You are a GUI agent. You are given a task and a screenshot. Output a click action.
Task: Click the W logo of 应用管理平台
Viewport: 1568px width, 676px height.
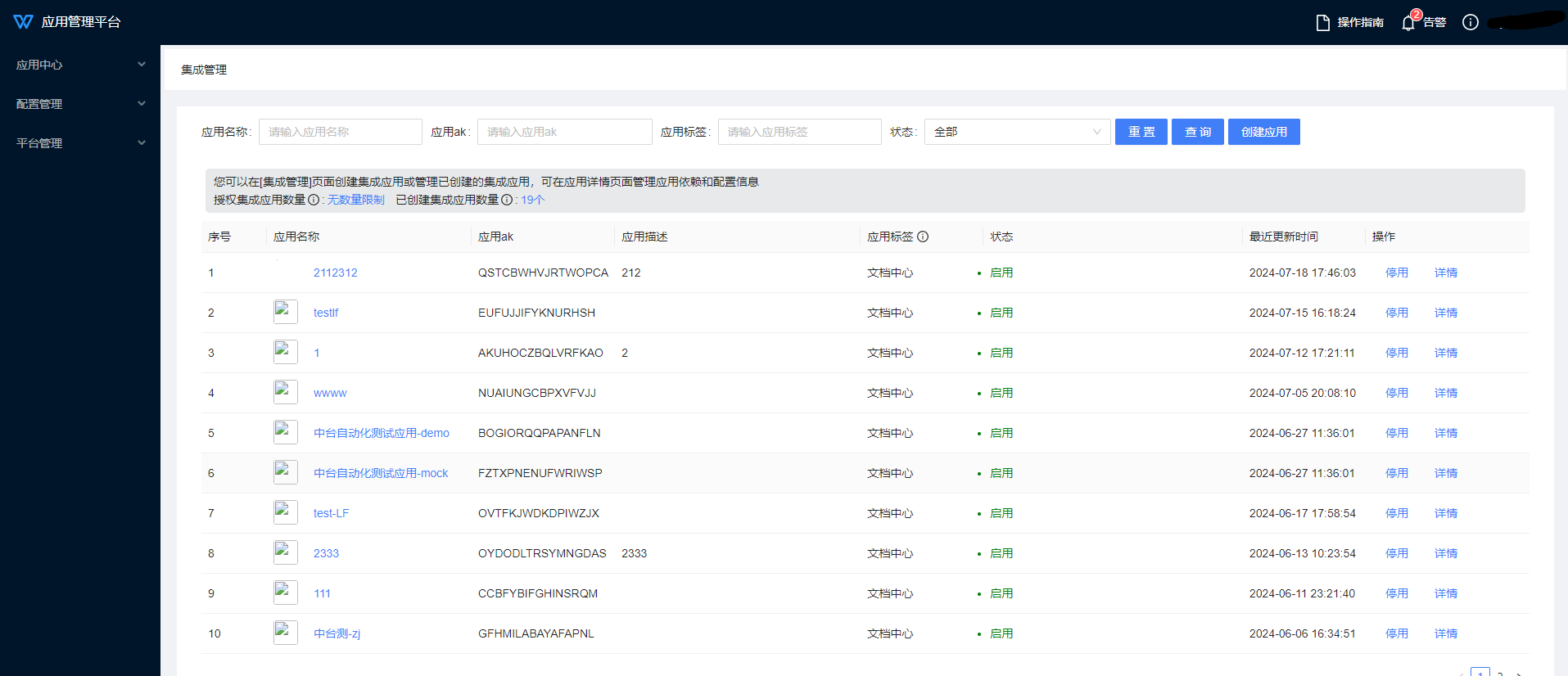pos(23,22)
